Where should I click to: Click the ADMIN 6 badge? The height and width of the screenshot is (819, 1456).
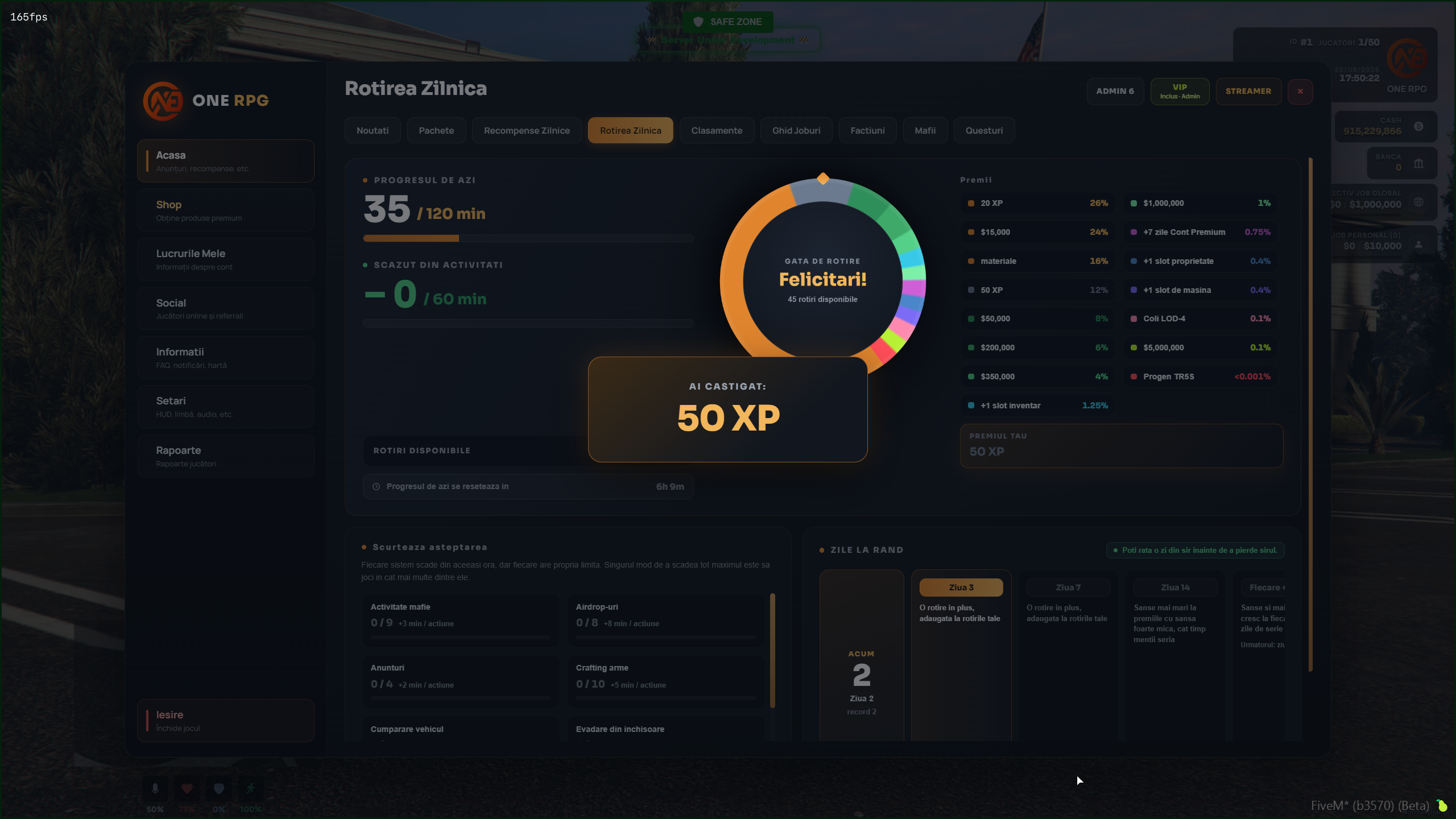coord(1115,91)
